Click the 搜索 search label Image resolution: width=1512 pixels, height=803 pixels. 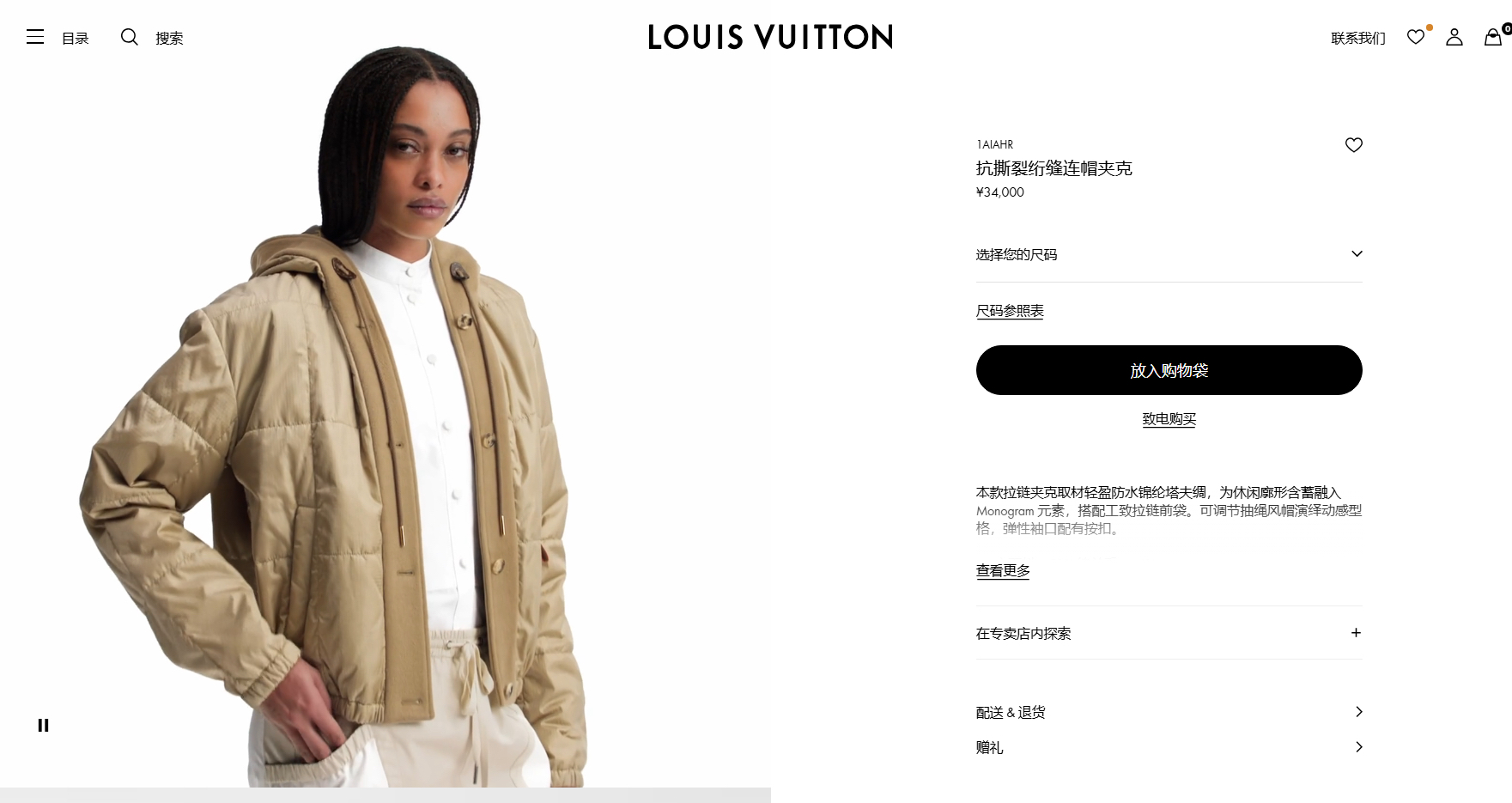pyautogui.click(x=169, y=38)
